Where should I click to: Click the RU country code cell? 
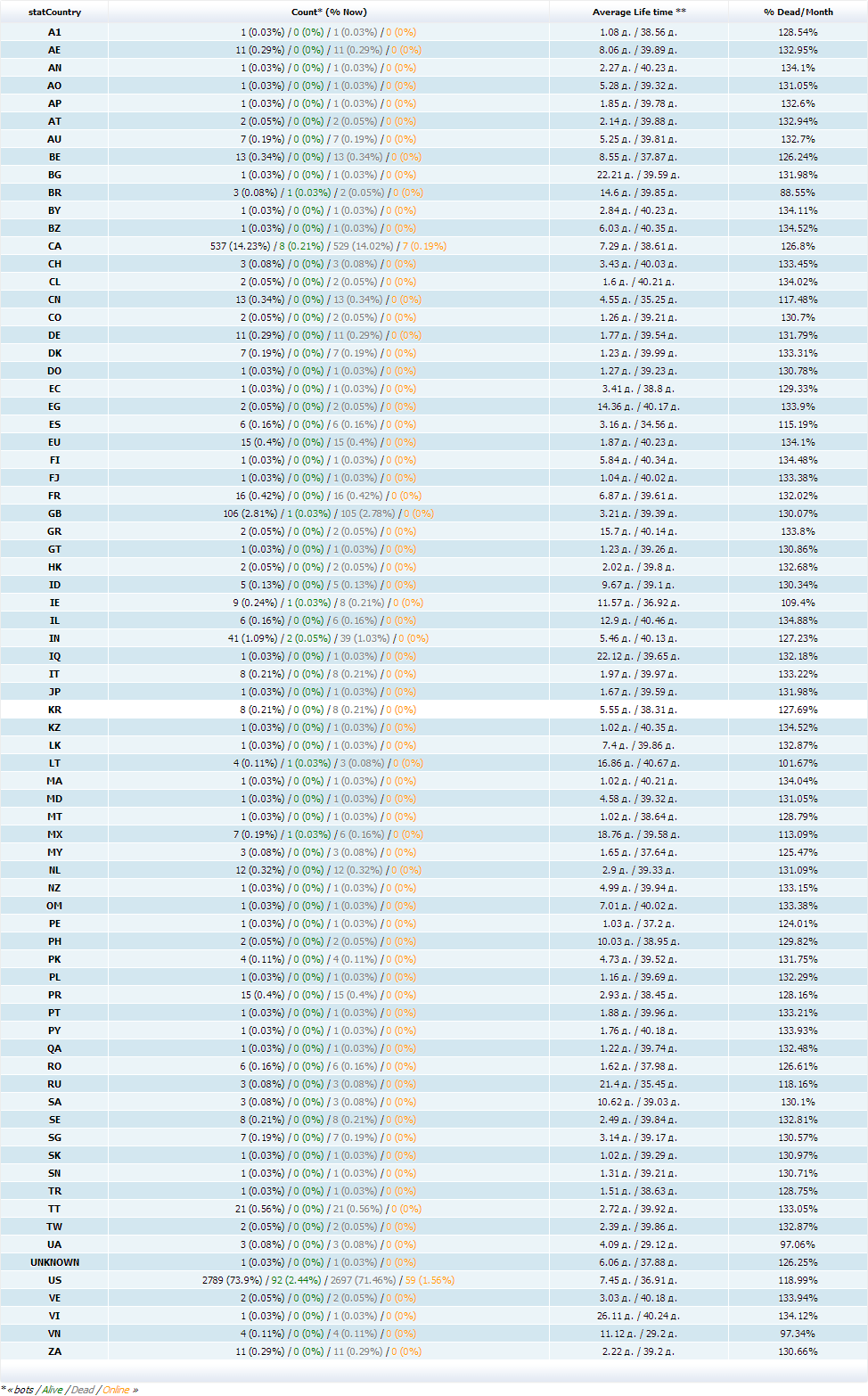[54, 1084]
